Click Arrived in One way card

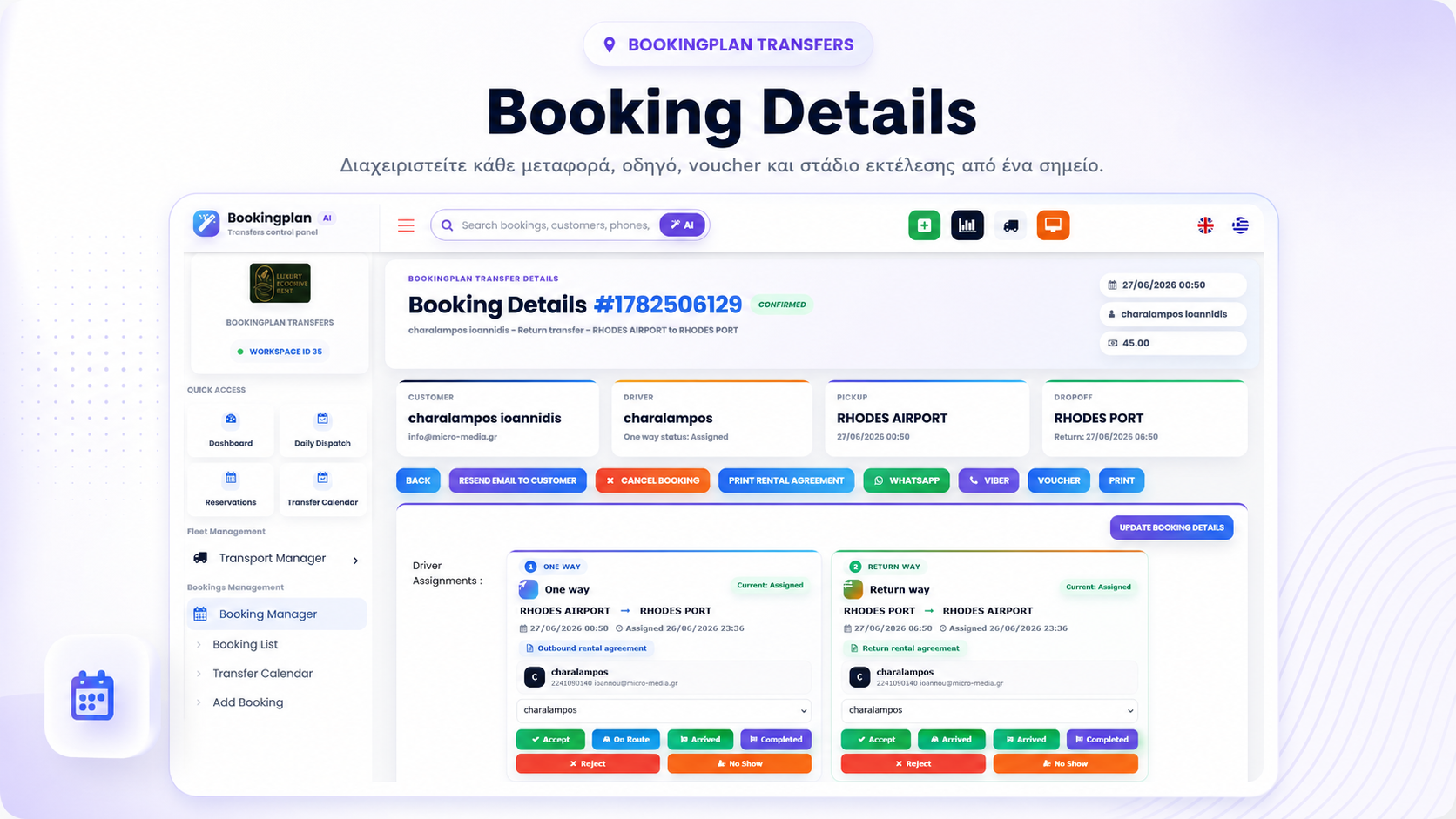pos(700,740)
